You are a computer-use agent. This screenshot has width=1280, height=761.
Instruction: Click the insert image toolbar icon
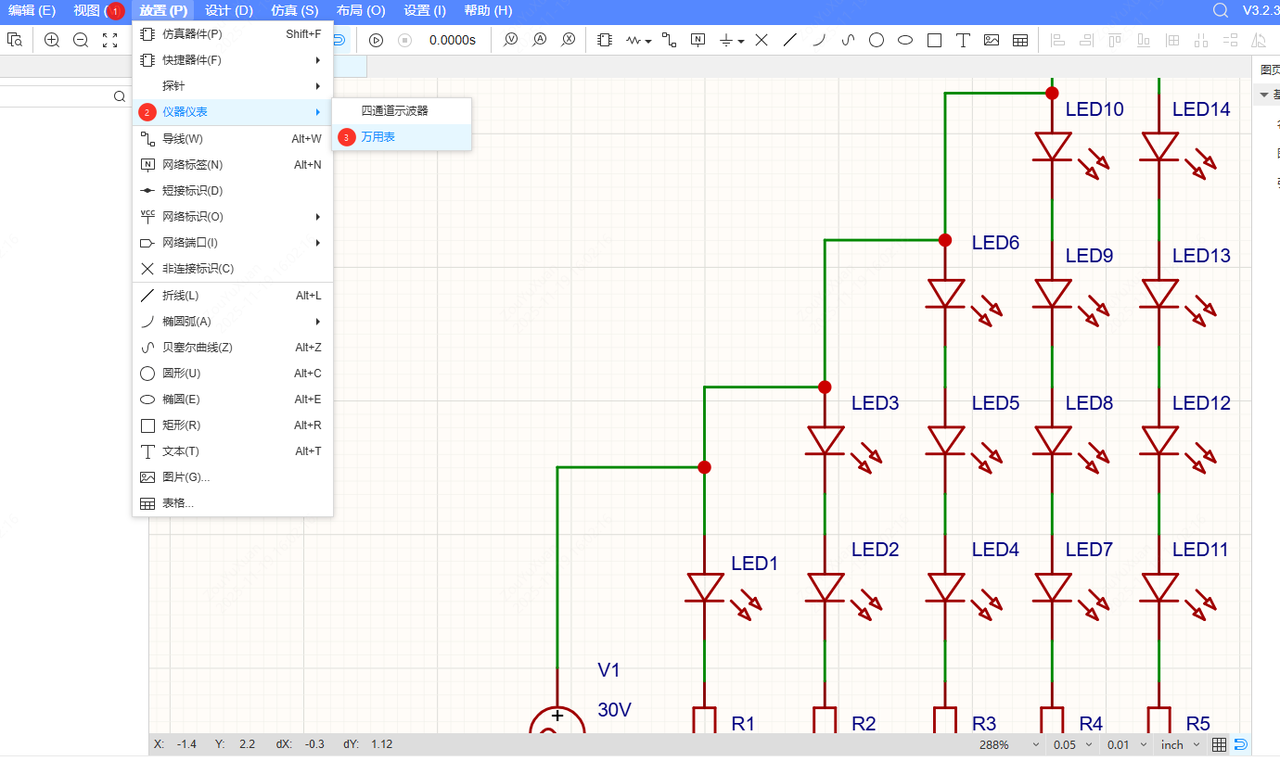991,40
